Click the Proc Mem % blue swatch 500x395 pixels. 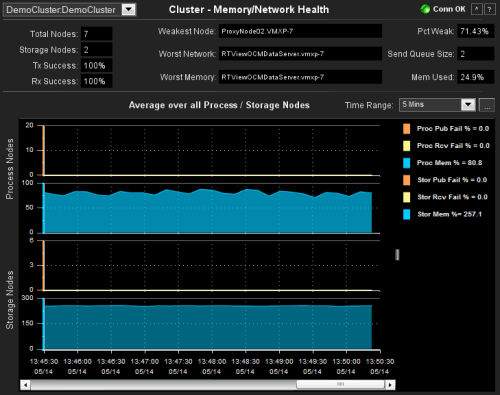[x=406, y=163]
